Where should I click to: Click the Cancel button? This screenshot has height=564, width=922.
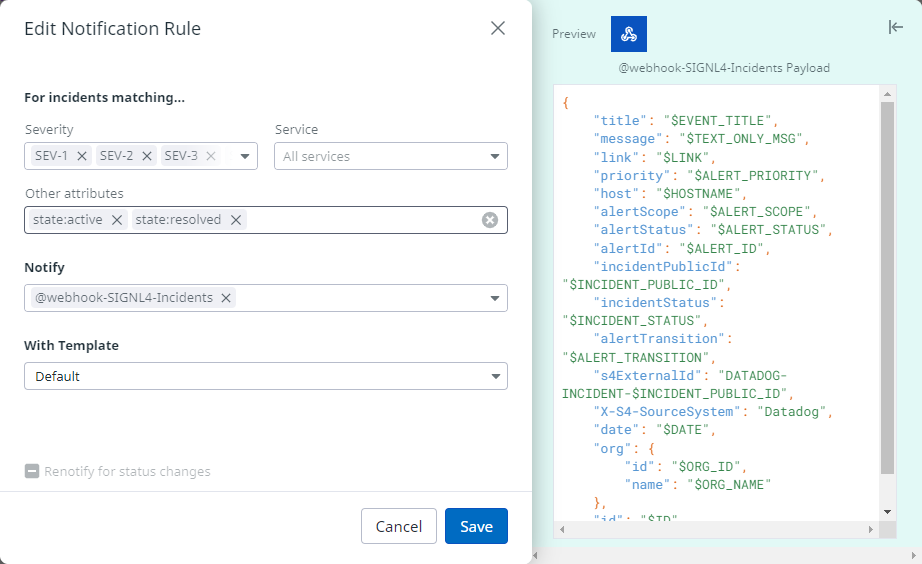399,526
